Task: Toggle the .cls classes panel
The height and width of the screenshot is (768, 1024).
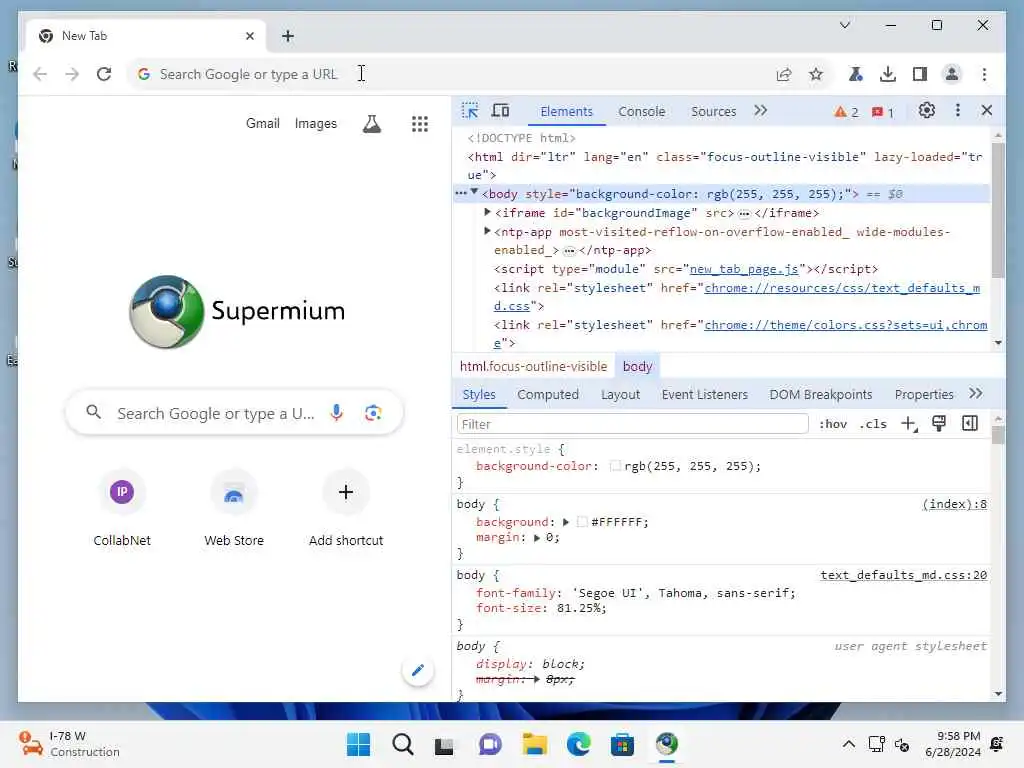Action: point(873,424)
